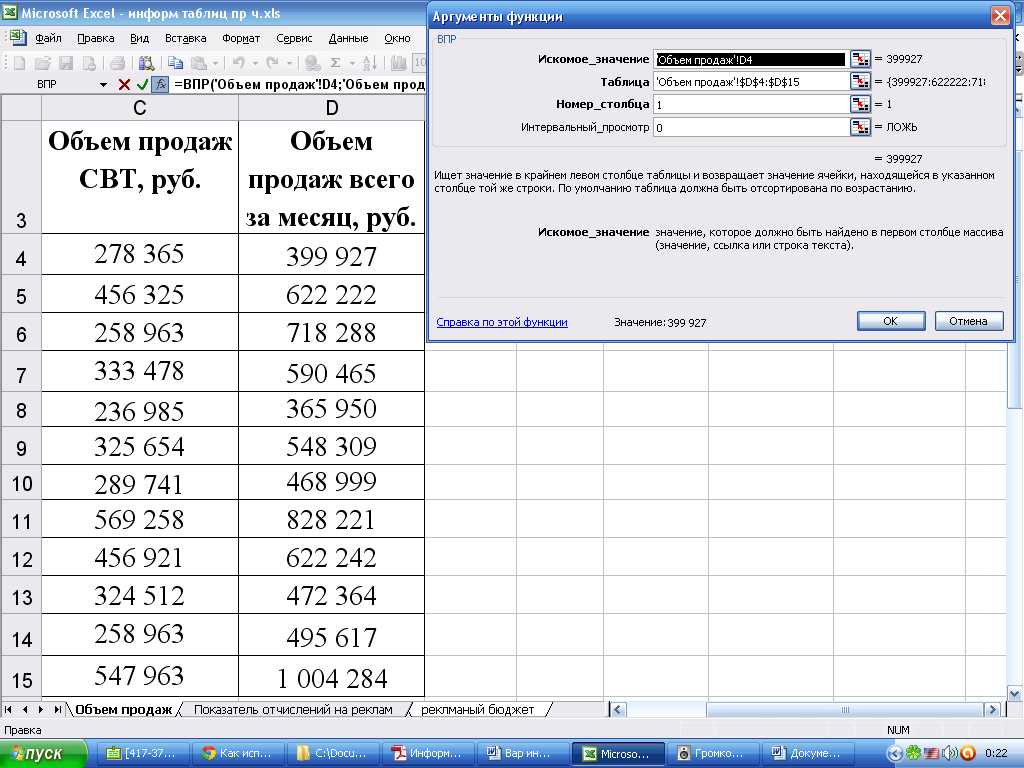The height and width of the screenshot is (768, 1024).
Task: Click the AutoSum sigma icon
Action: pos(336,63)
